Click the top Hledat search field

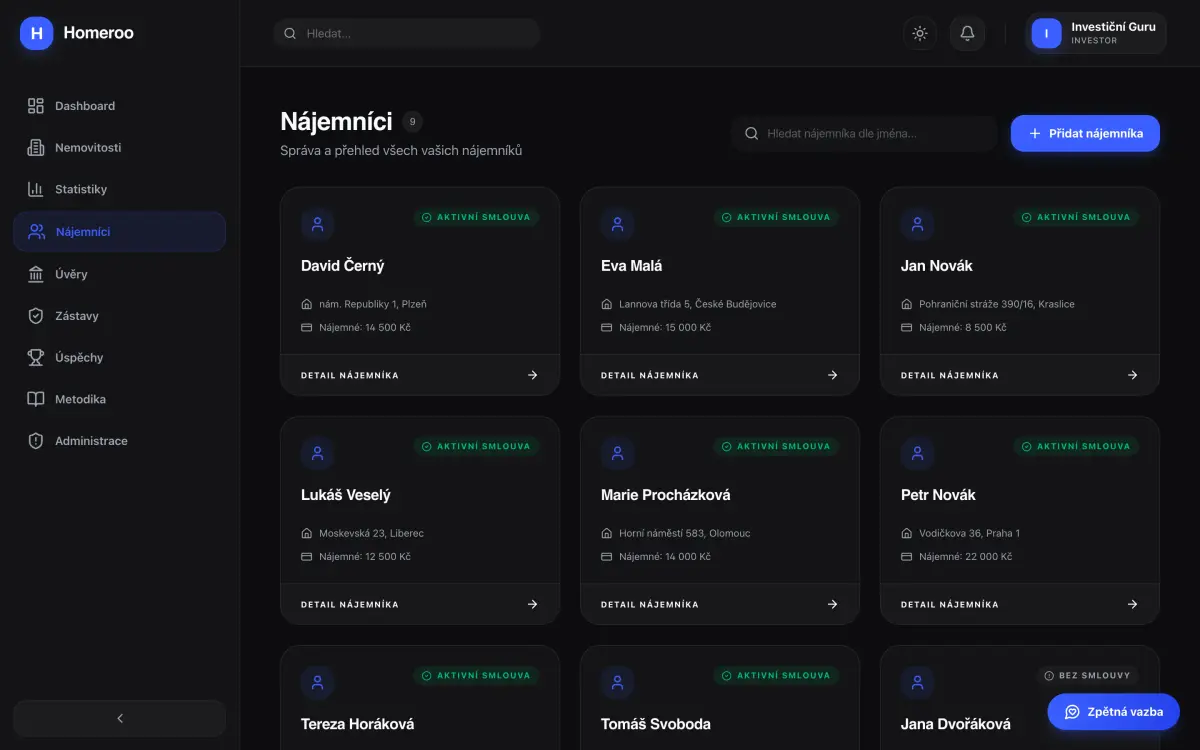point(407,33)
